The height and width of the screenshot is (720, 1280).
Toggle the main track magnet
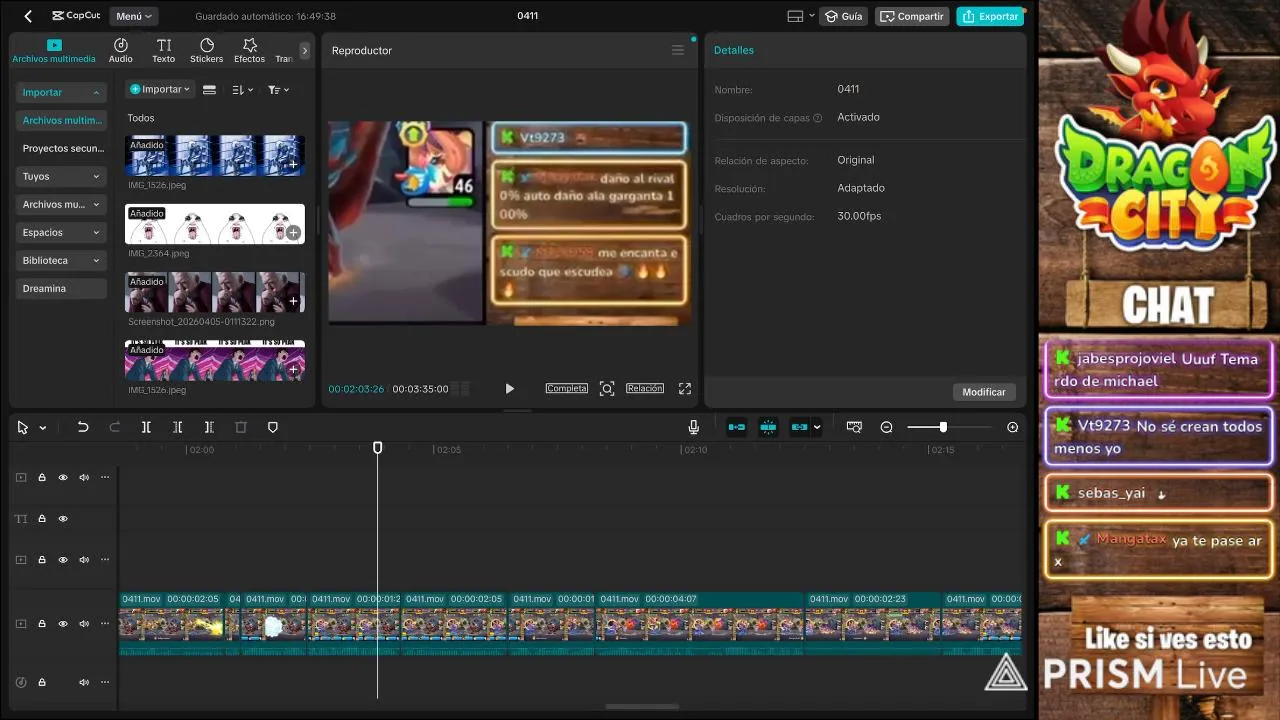point(737,427)
